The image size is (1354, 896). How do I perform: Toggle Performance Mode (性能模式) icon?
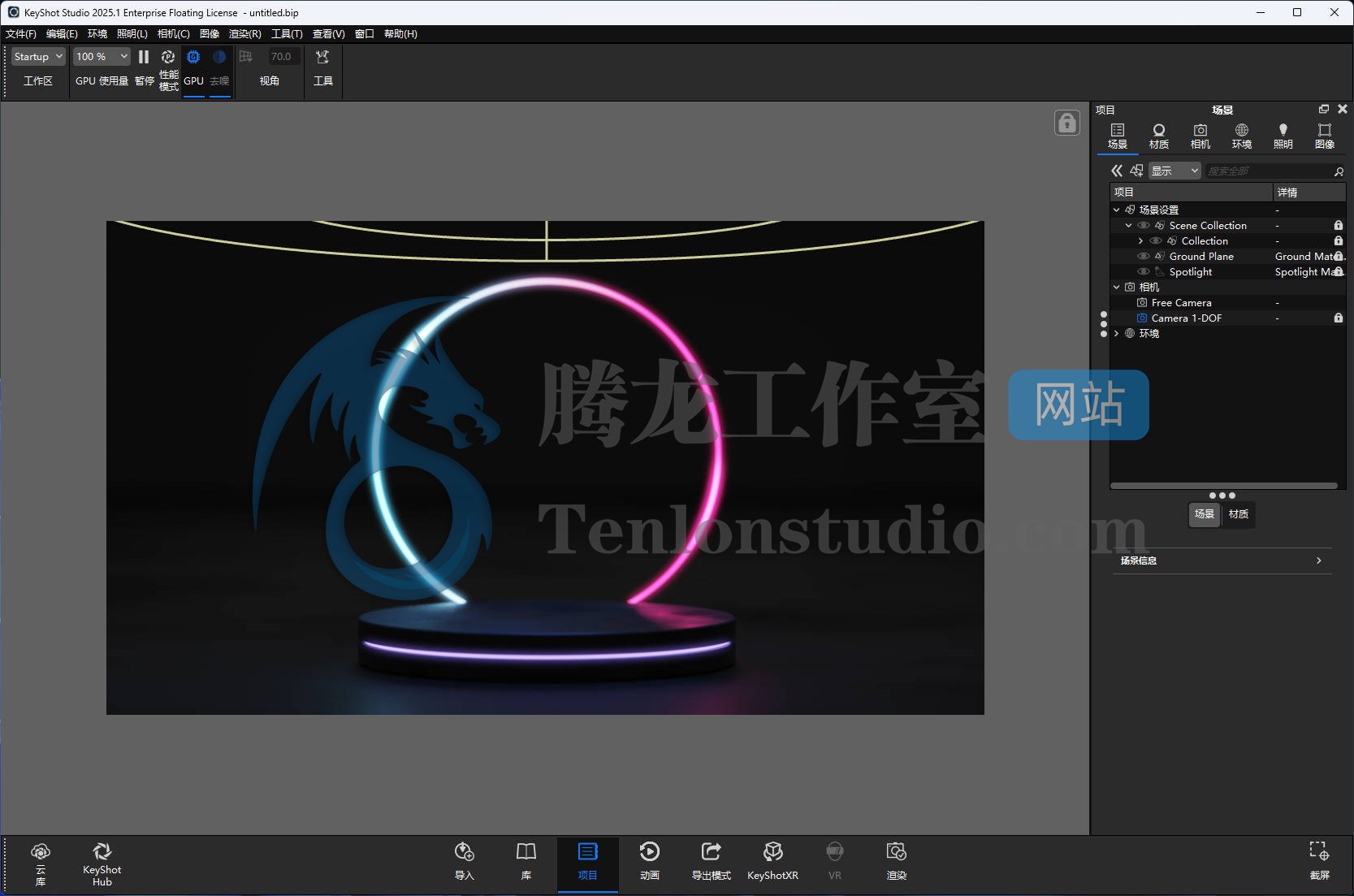[168, 57]
